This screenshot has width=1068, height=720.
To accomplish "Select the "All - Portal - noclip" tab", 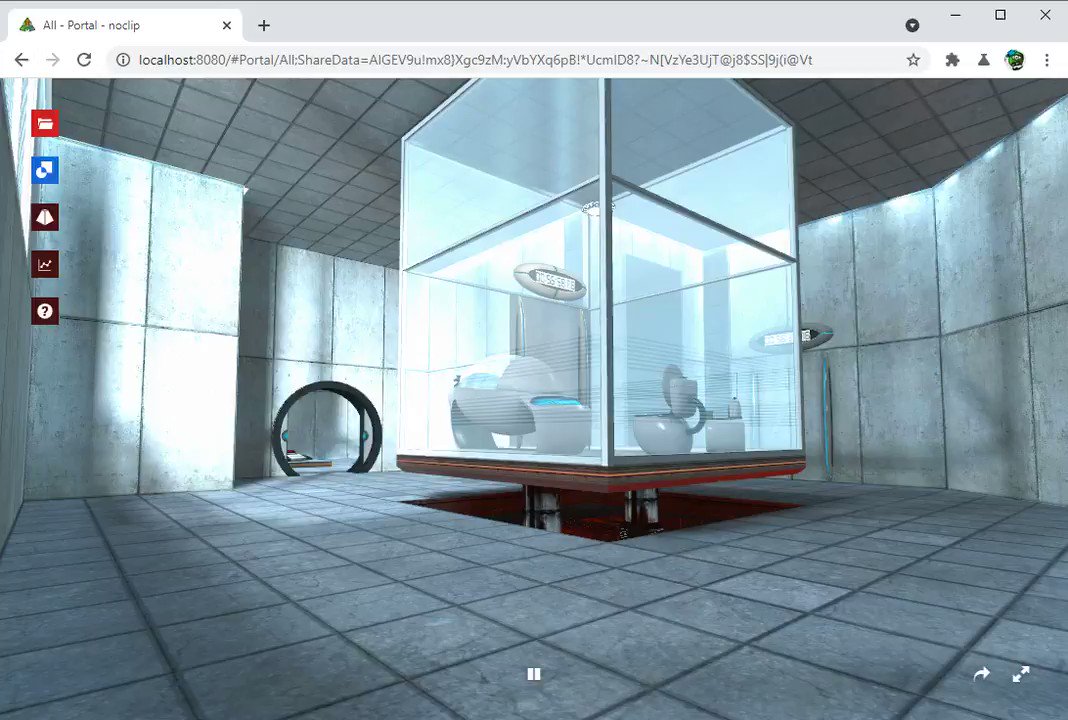I will [x=125, y=25].
